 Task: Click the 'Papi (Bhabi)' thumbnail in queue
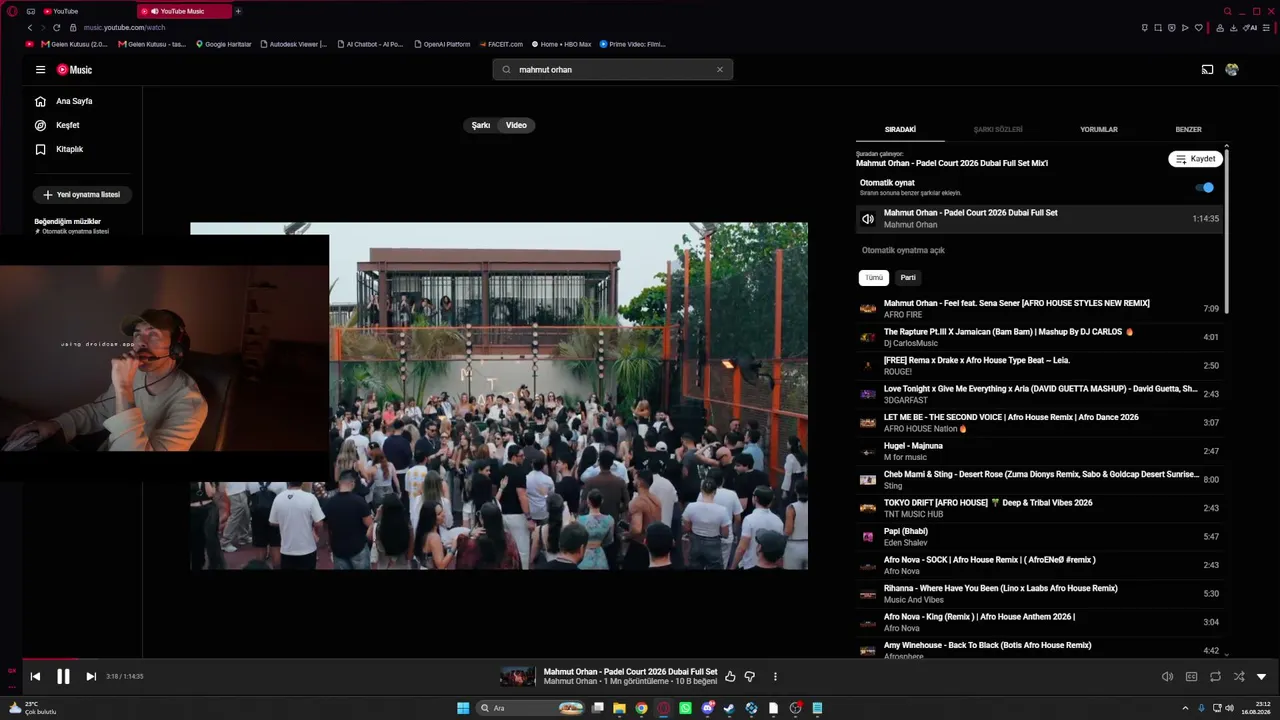point(868,537)
